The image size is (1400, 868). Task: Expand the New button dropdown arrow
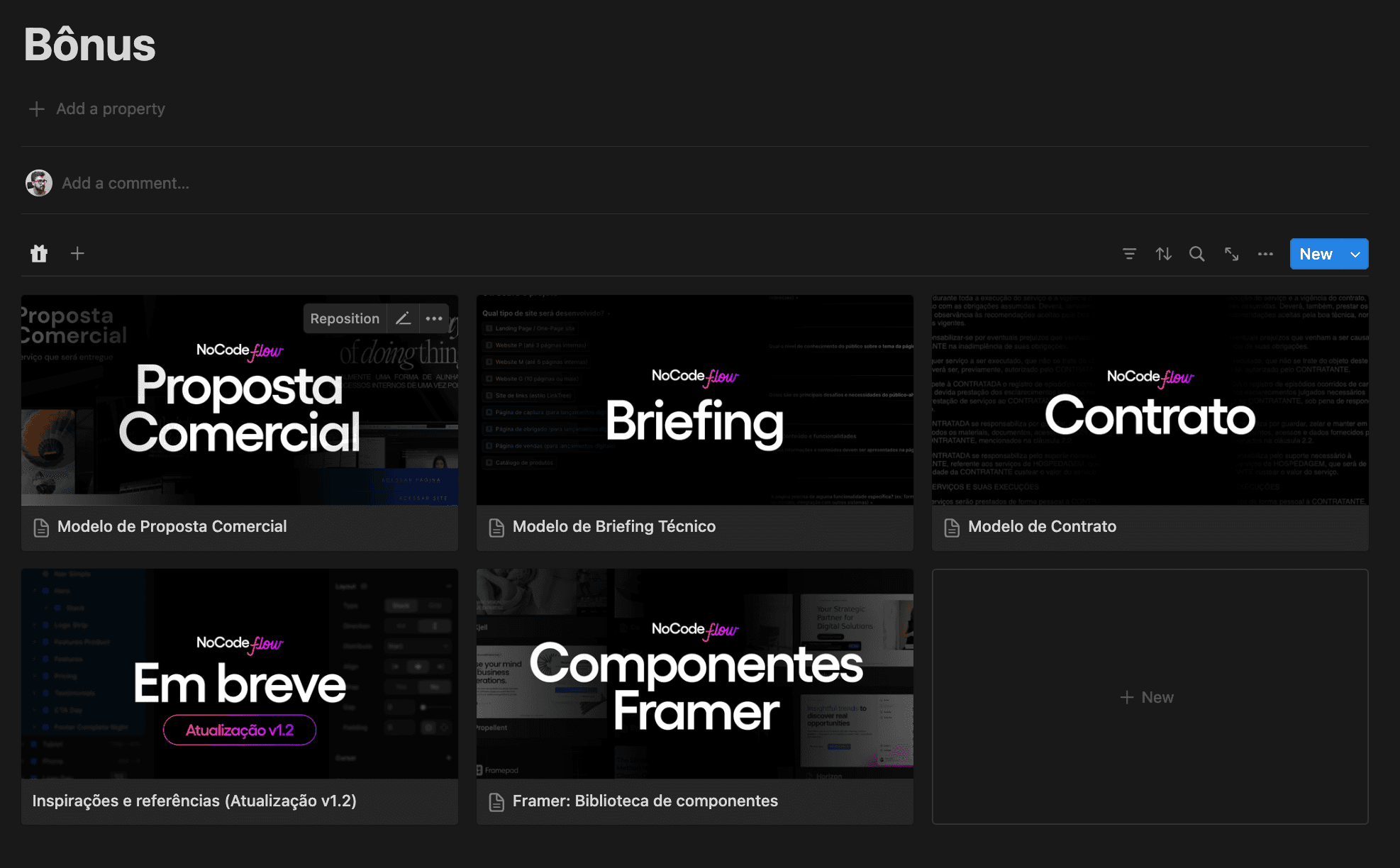click(x=1355, y=254)
